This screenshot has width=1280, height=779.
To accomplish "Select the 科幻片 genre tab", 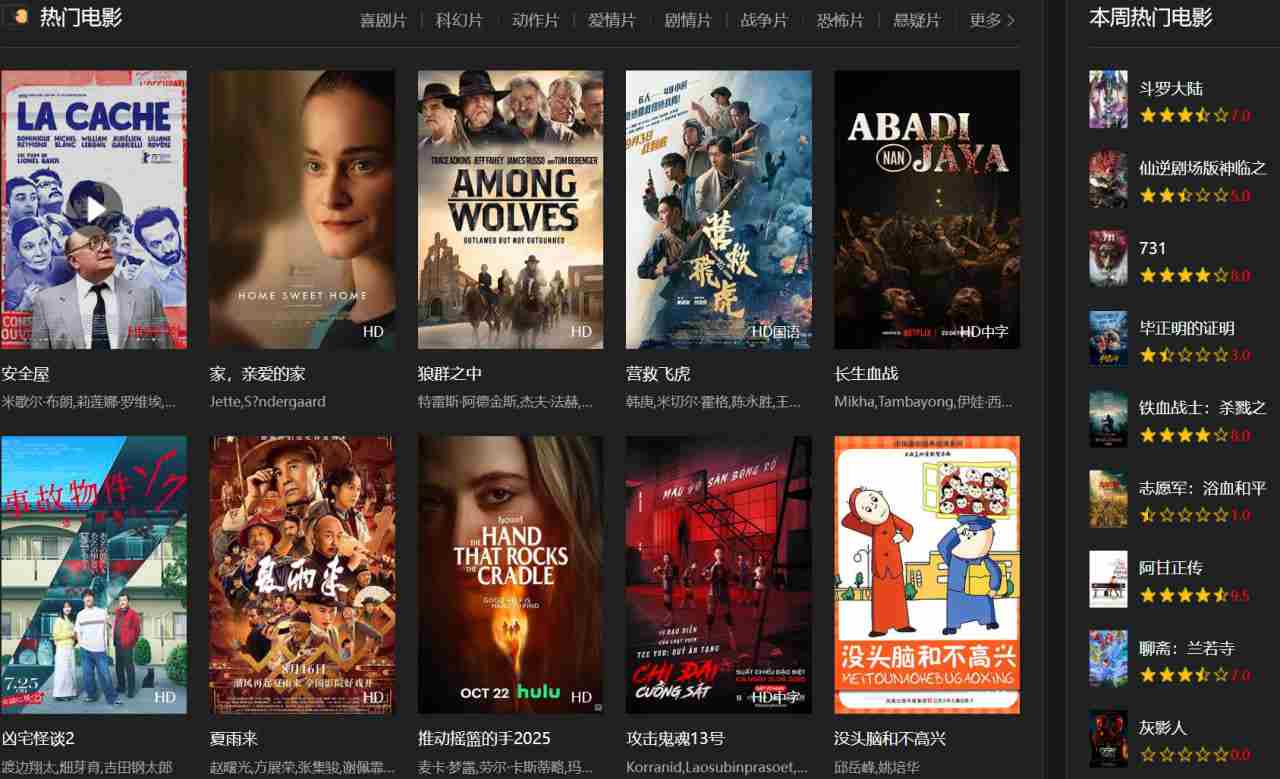I will 459,20.
